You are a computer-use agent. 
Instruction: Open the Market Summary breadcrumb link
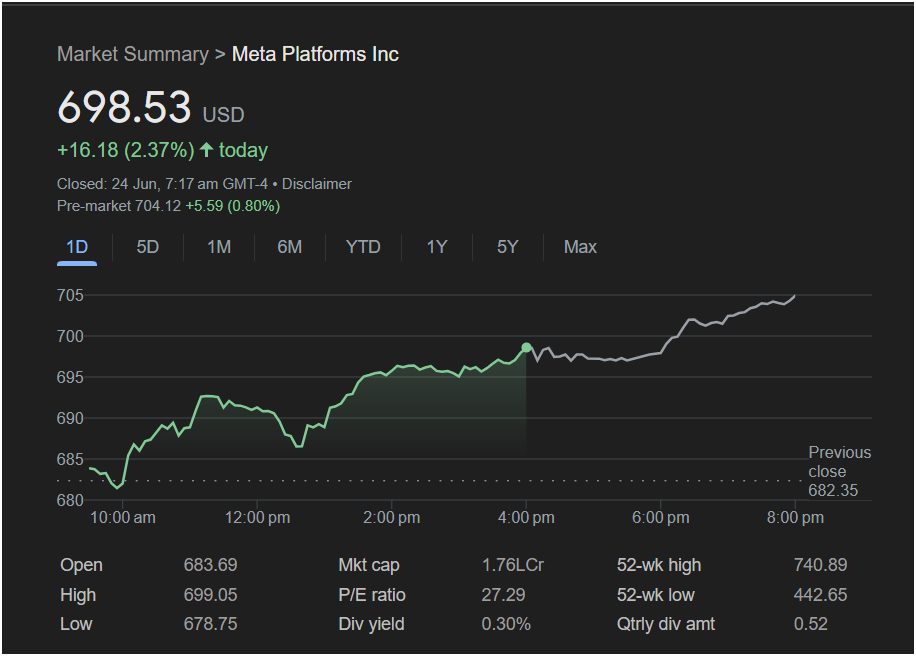click(x=133, y=54)
